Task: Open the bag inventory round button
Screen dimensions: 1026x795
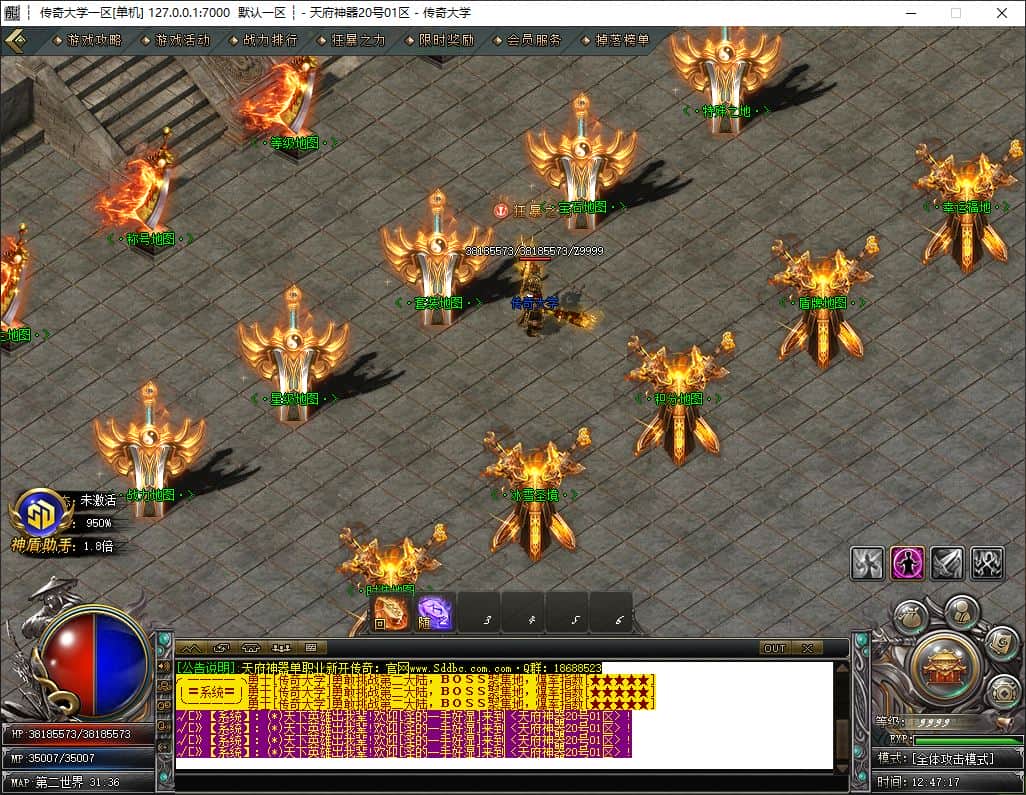Action: click(911, 618)
